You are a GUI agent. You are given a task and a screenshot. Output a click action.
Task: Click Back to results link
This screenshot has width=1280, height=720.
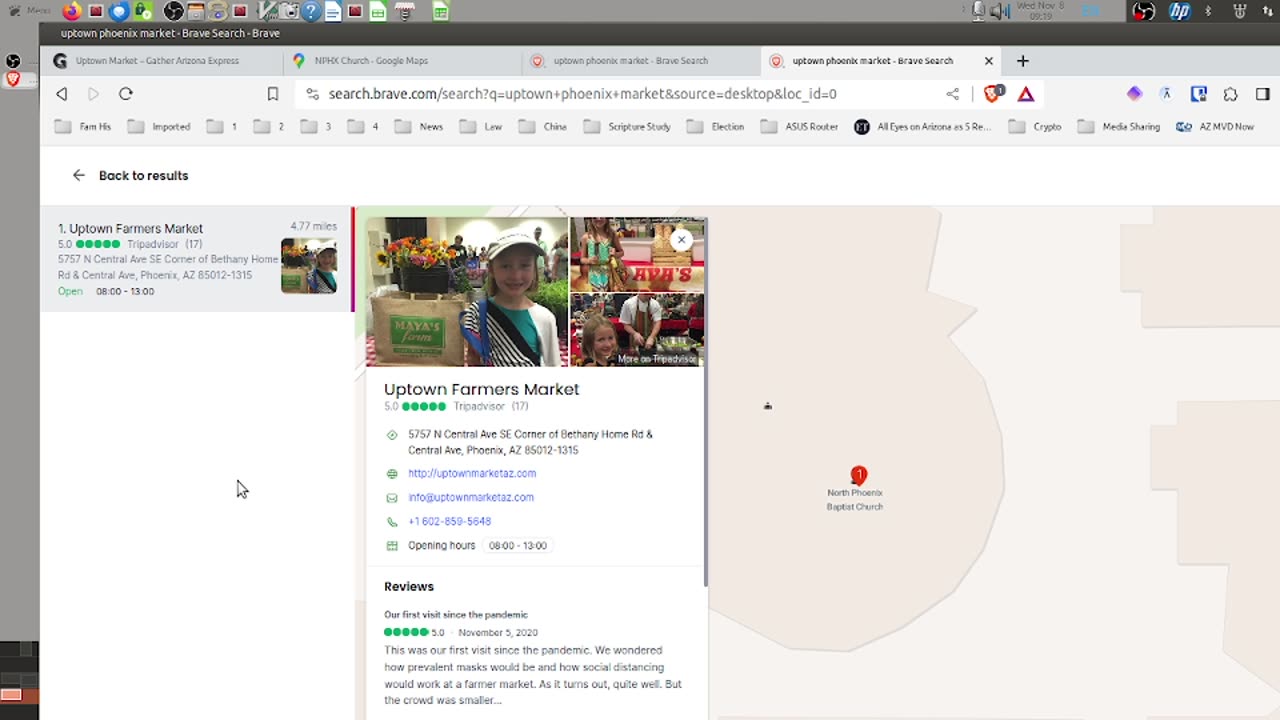coord(130,176)
